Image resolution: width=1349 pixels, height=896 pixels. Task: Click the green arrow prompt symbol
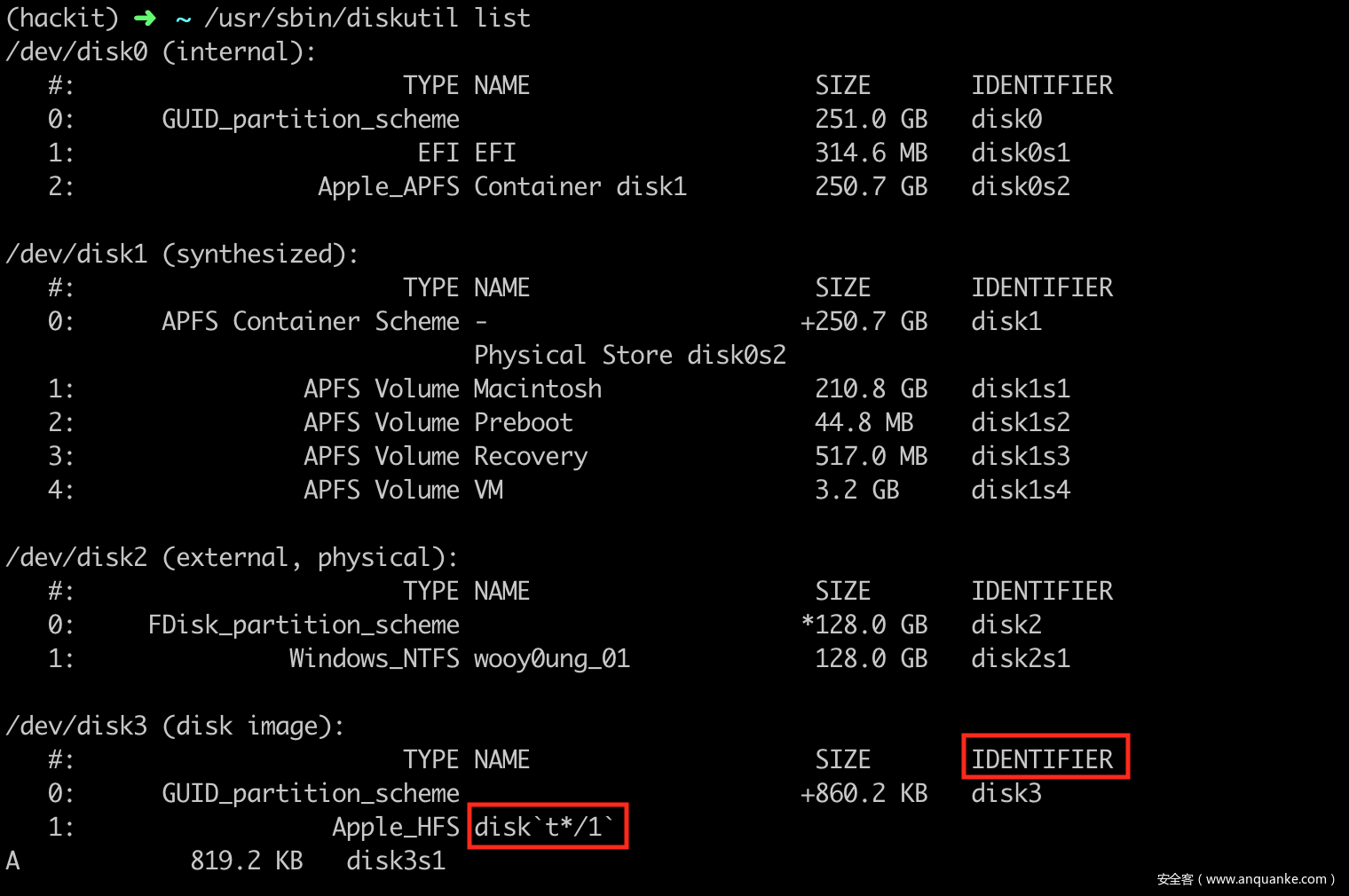(145, 18)
